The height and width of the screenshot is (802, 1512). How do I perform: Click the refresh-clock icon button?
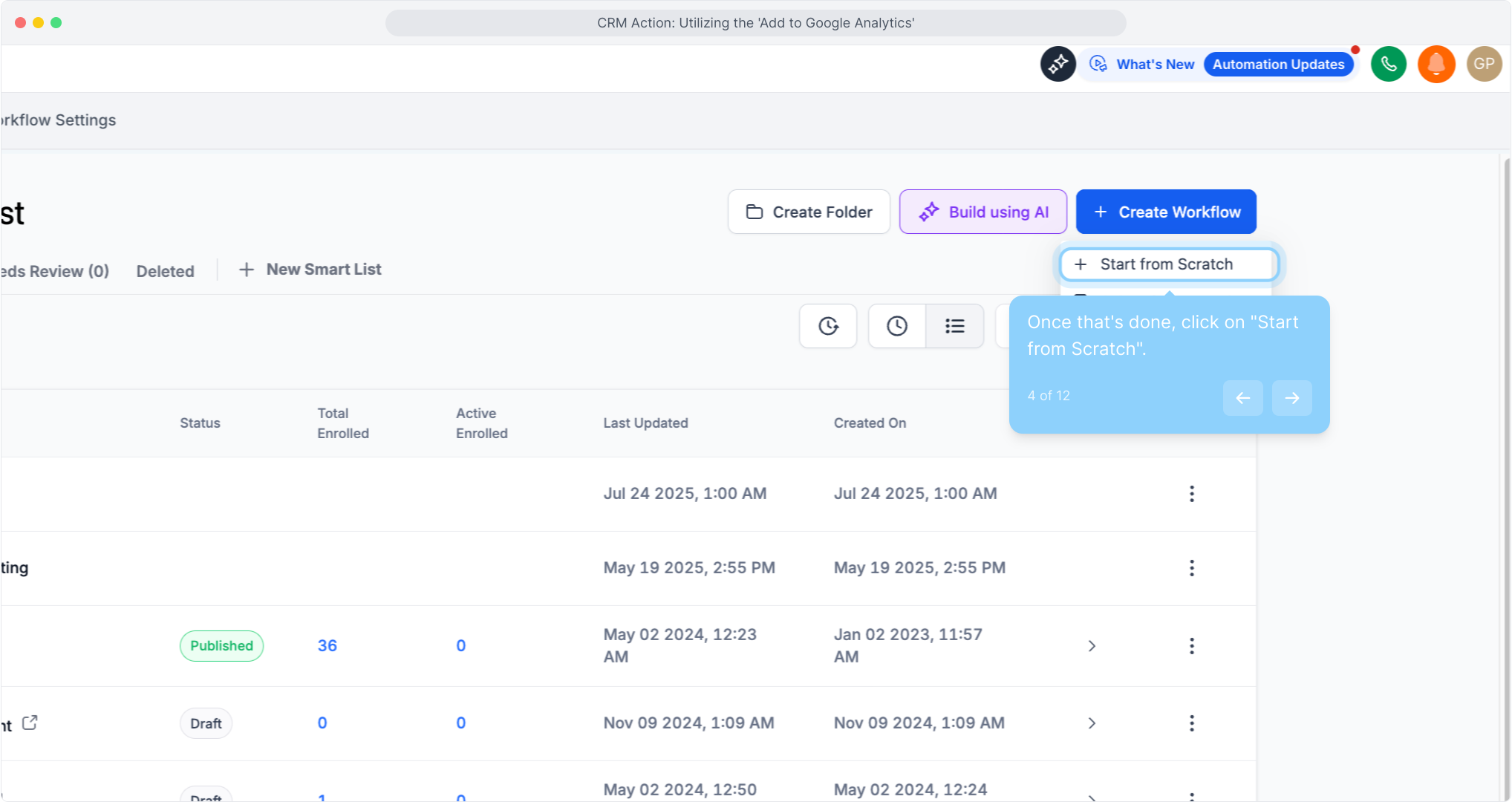click(x=828, y=326)
